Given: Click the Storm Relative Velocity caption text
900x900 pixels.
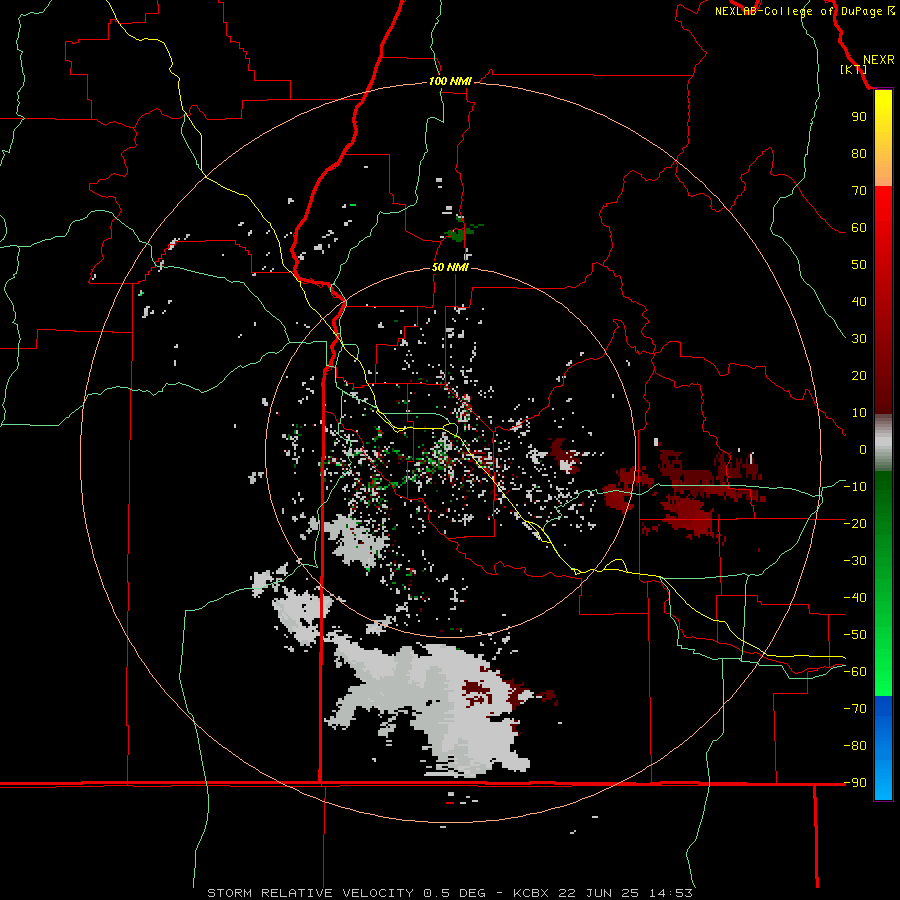Looking at the screenshot, I should pyautogui.click(x=450, y=893).
